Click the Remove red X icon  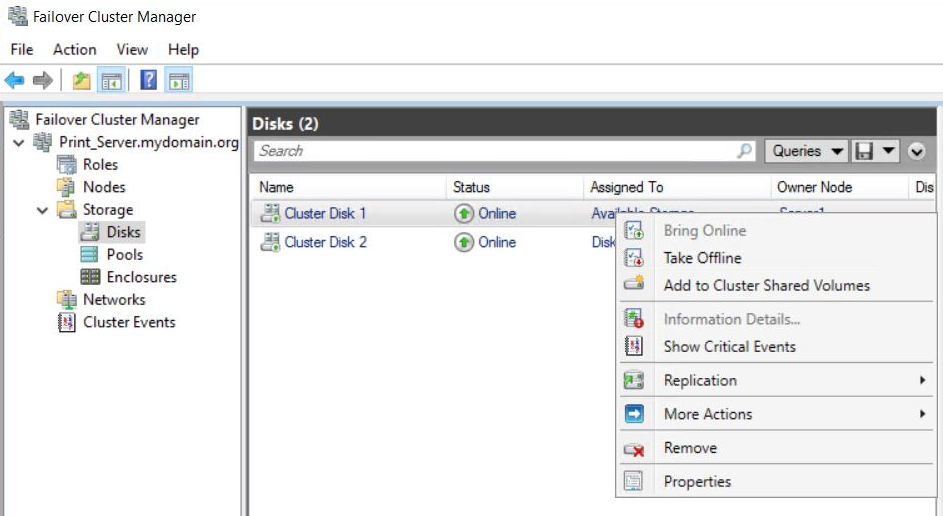coord(634,449)
